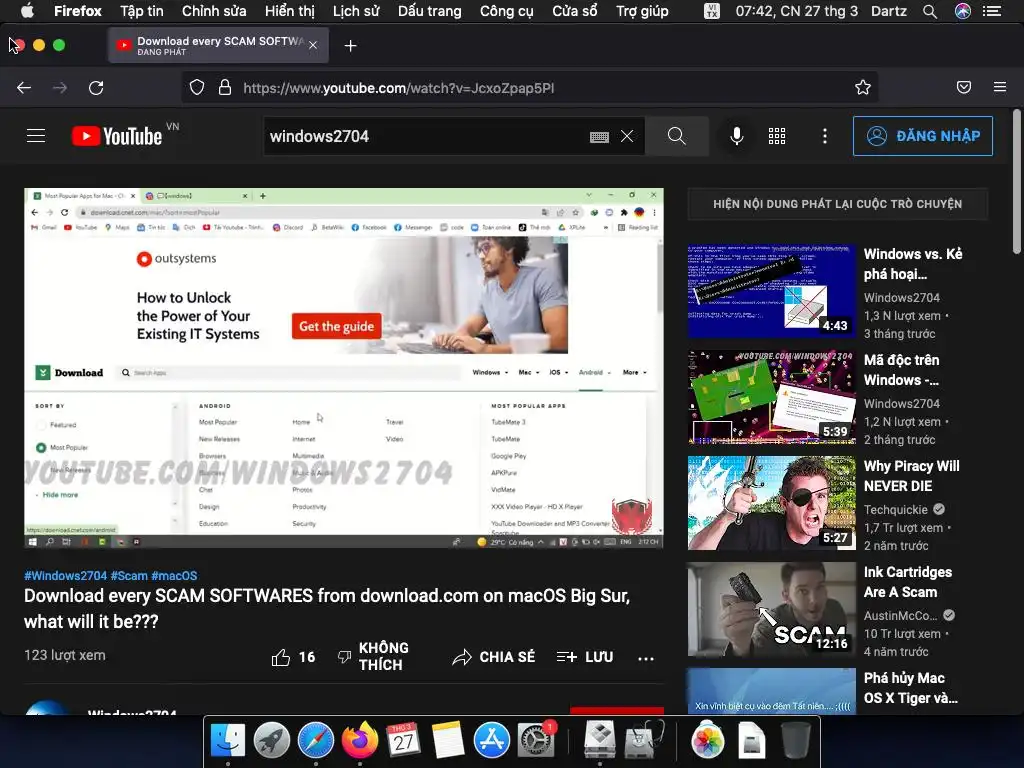Viewport: 1024px width, 768px height.
Task: Open Calendar icon in dock
Action: pos(404,740)
